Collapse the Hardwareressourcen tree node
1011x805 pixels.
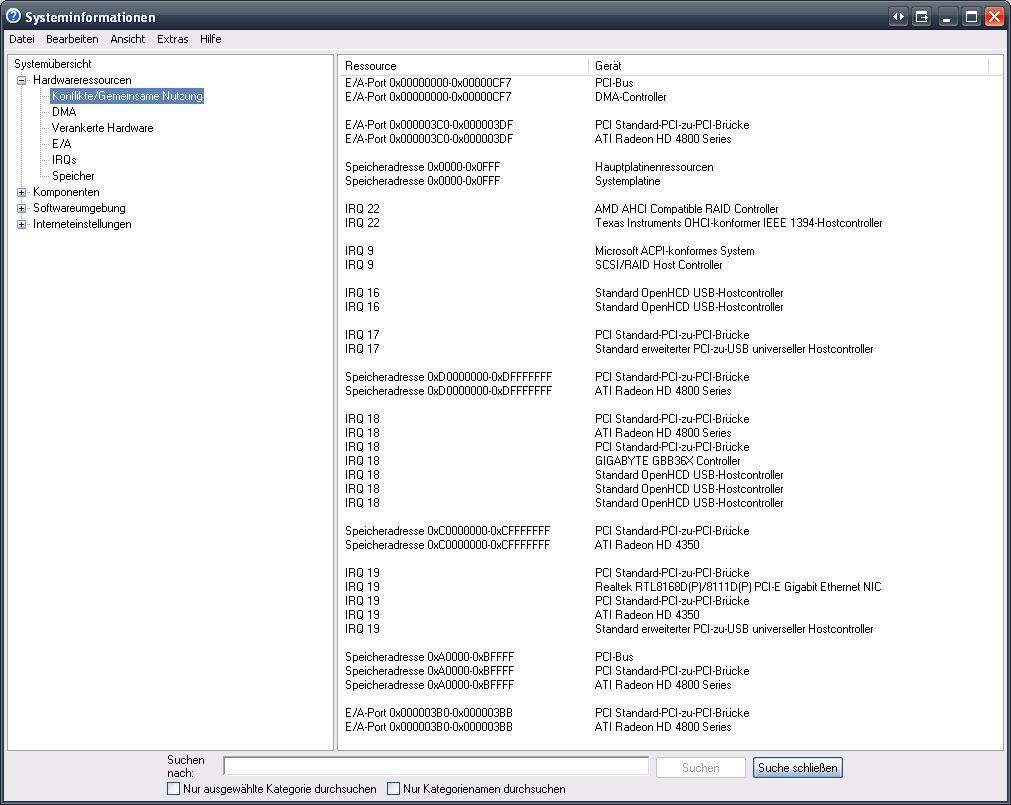(21, 81)
